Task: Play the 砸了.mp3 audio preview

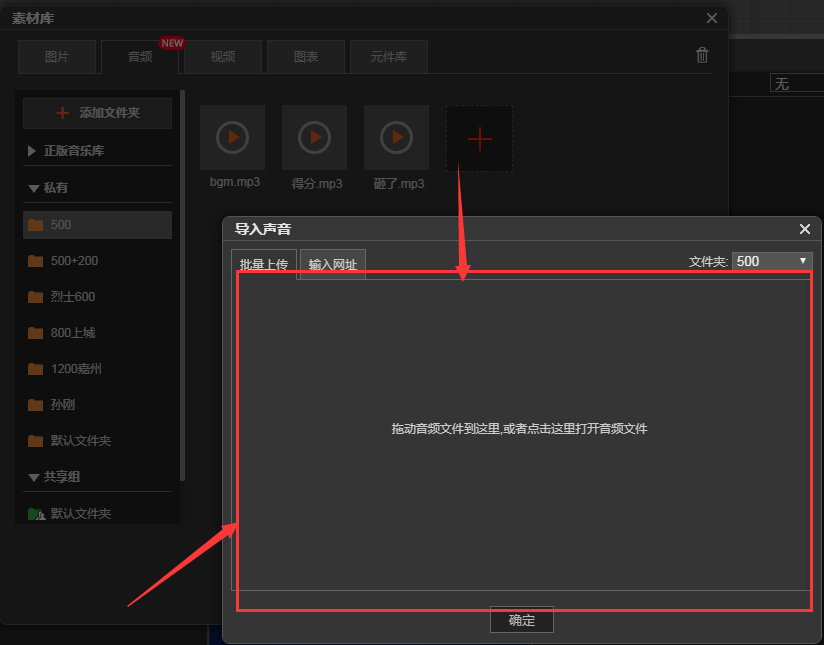Action: [x=396, y=137]
